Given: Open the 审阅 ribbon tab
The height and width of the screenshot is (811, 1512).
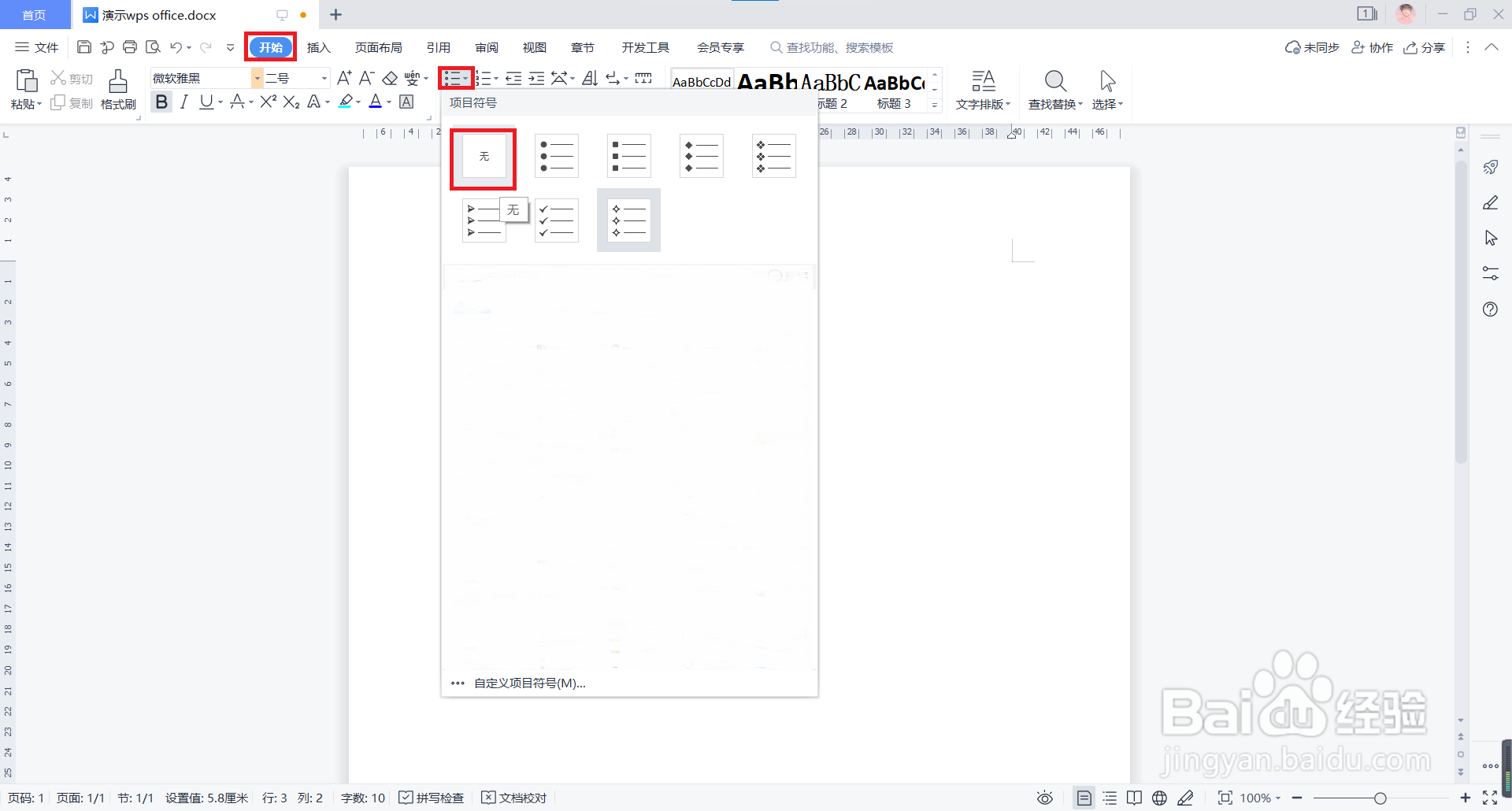Looking at the screenshot, I should pos(487,47).
